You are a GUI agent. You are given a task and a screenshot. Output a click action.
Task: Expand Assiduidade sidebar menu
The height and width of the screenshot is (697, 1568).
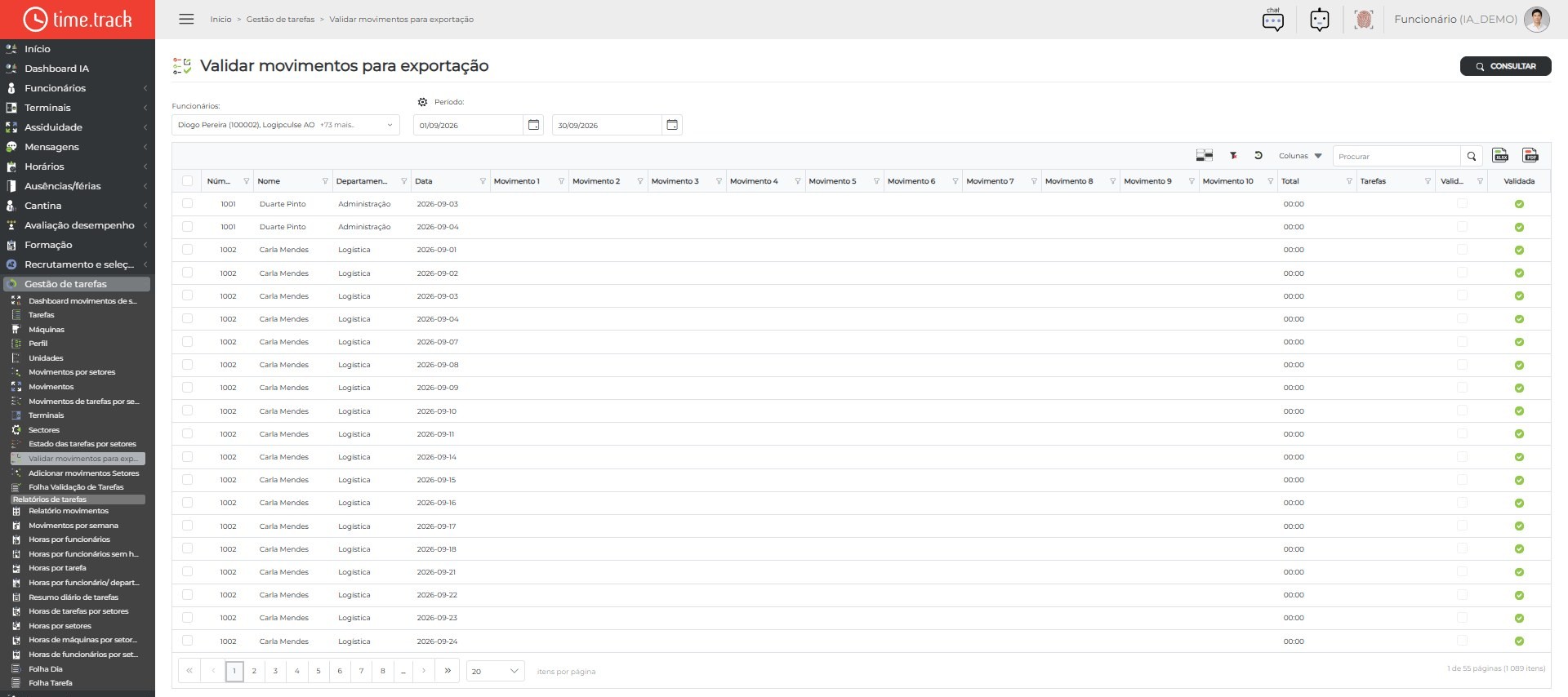[x=77, y=127]
